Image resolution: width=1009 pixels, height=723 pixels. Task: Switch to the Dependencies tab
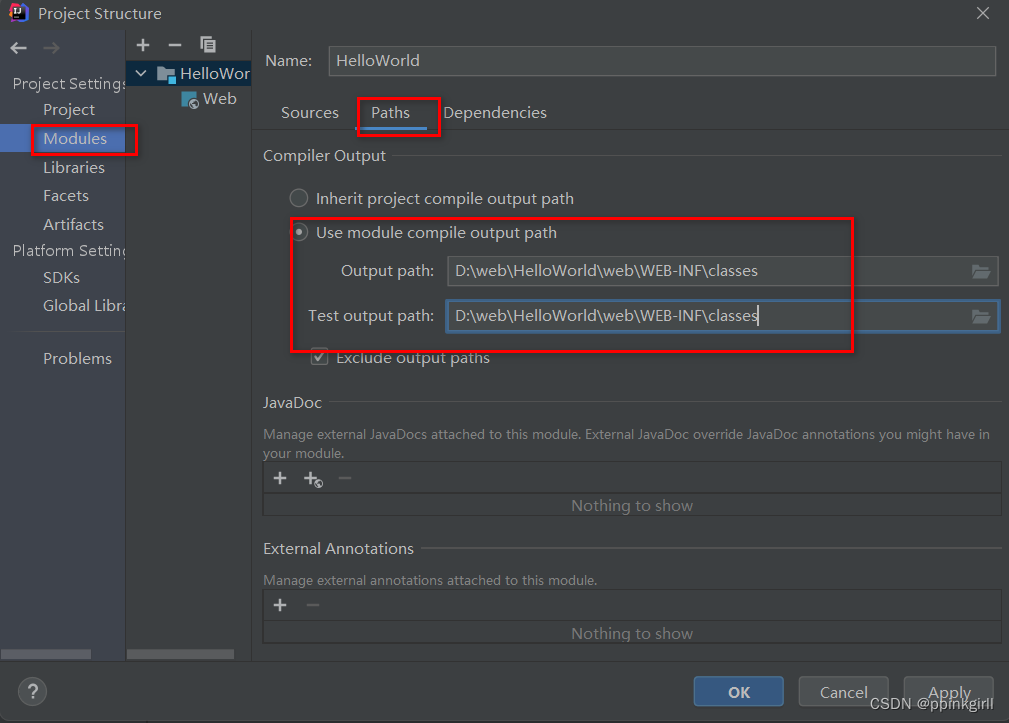(495, 113)
